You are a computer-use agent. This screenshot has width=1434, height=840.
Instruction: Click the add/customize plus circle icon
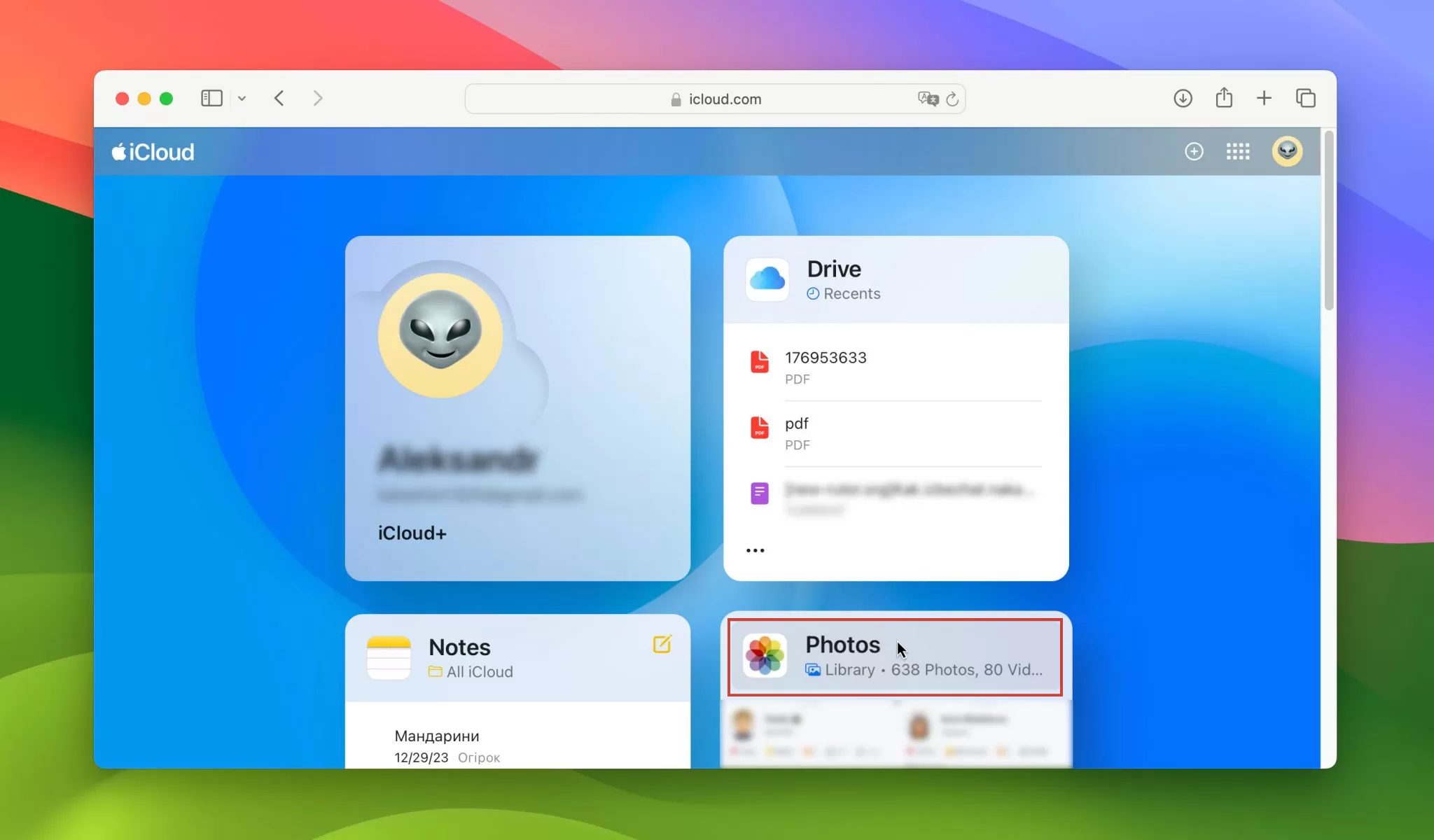point(1194,151)
